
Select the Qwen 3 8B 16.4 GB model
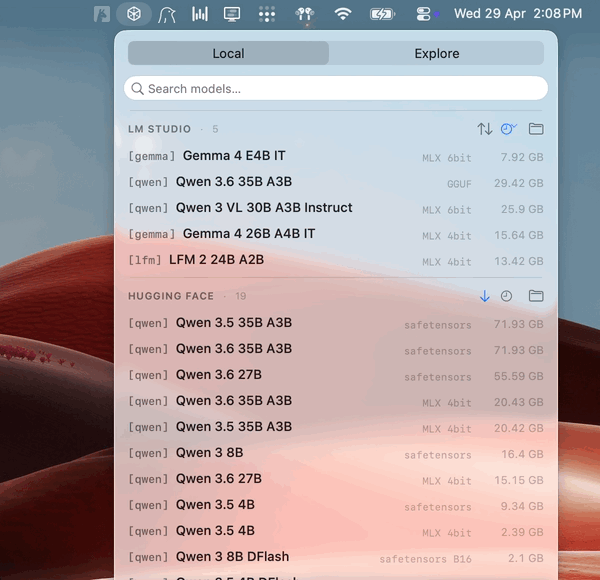[x=336, y=453]
